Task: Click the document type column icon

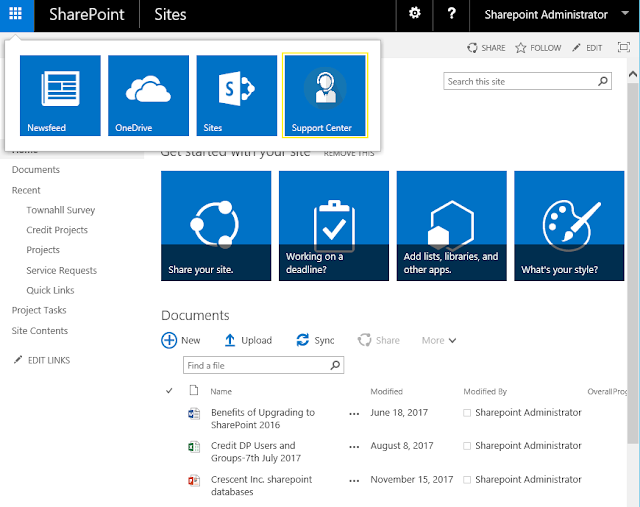Action: (194, 391)
